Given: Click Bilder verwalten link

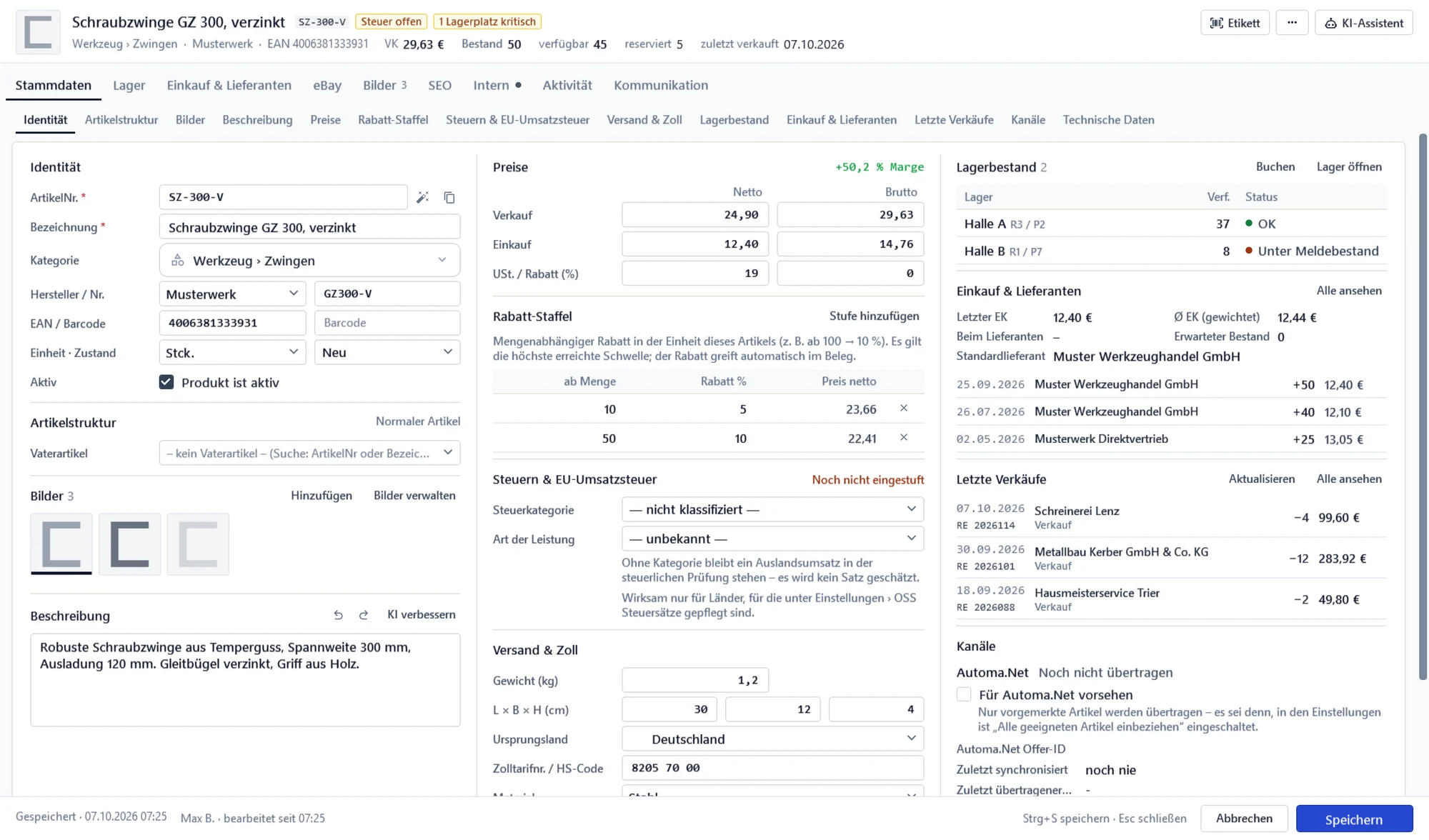Looking at the screenshot, I should point(414,495).
